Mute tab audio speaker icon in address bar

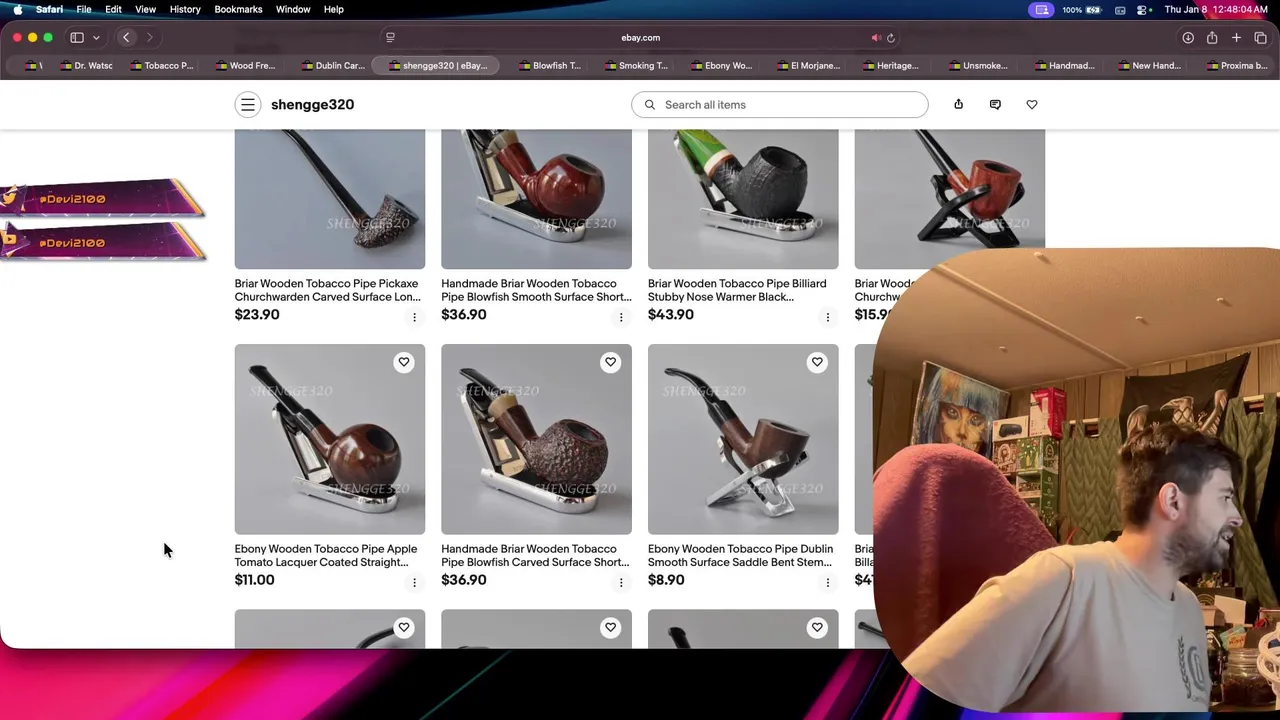pos(876,38)
